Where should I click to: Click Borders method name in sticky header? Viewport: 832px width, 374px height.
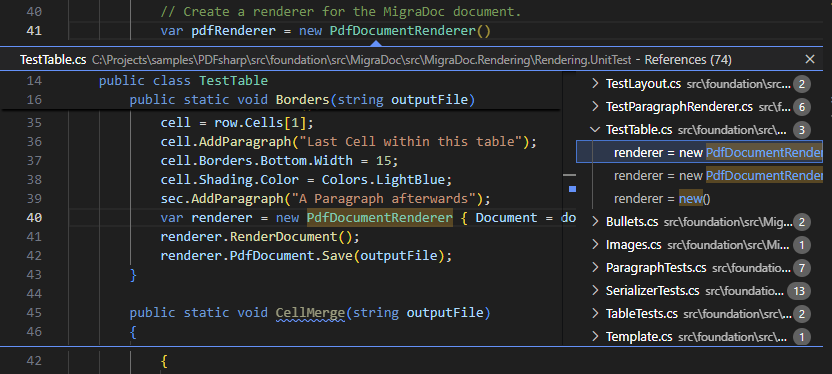(302, 100)
